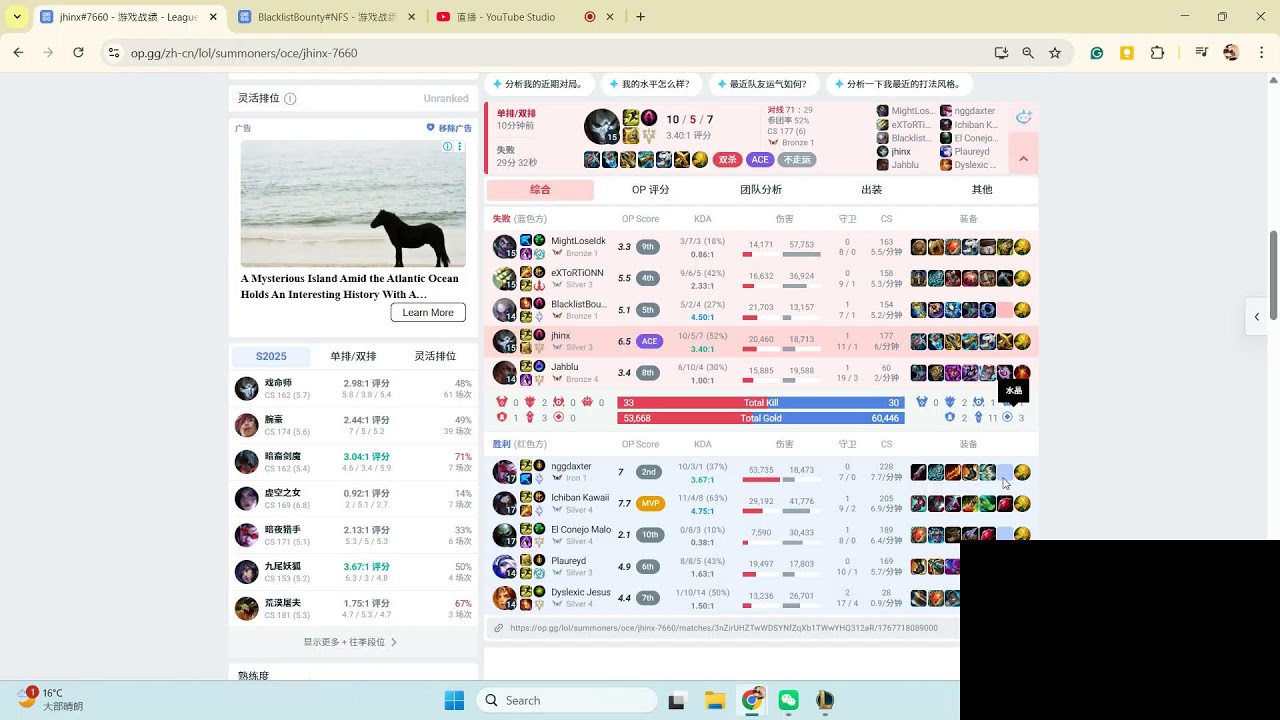Click the AI chat robot icon

pyautogui.click(x=1024, y=117)
